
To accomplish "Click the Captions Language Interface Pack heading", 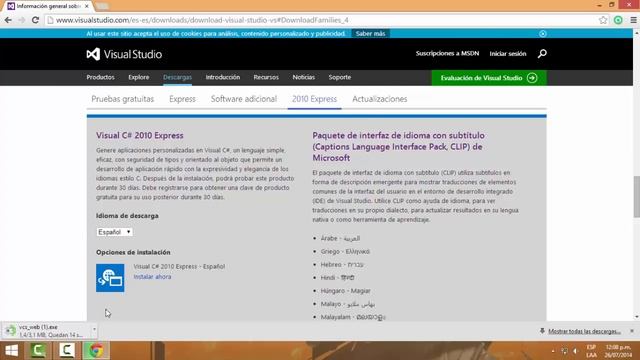I will tap(398, 147).
